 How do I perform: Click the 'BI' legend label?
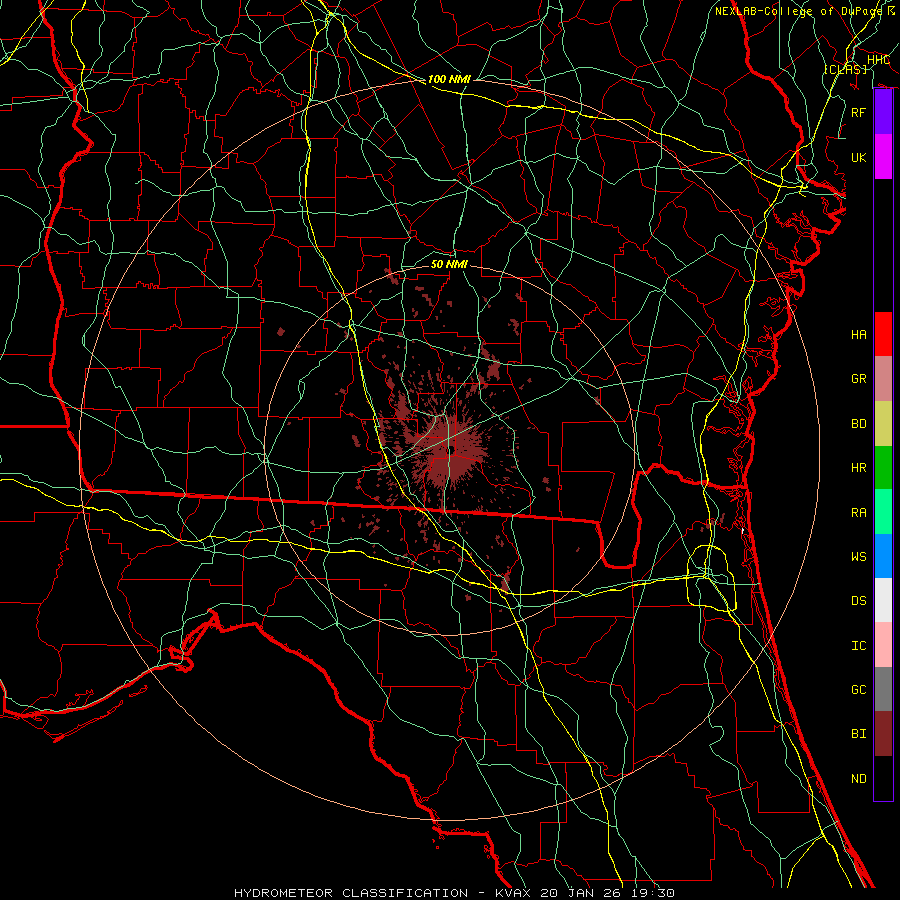859,734
